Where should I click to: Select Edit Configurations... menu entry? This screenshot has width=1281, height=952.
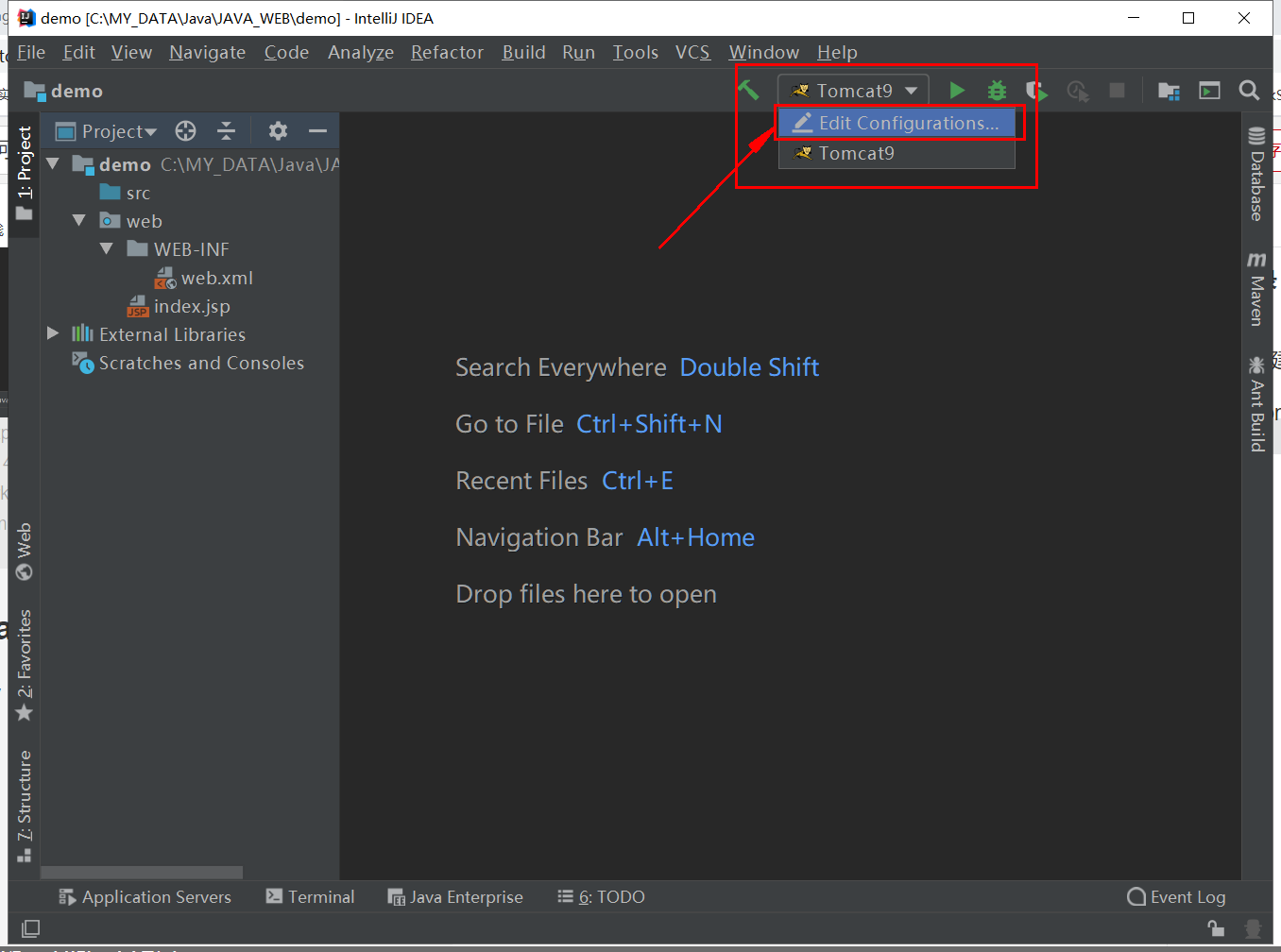click(896, 123)
